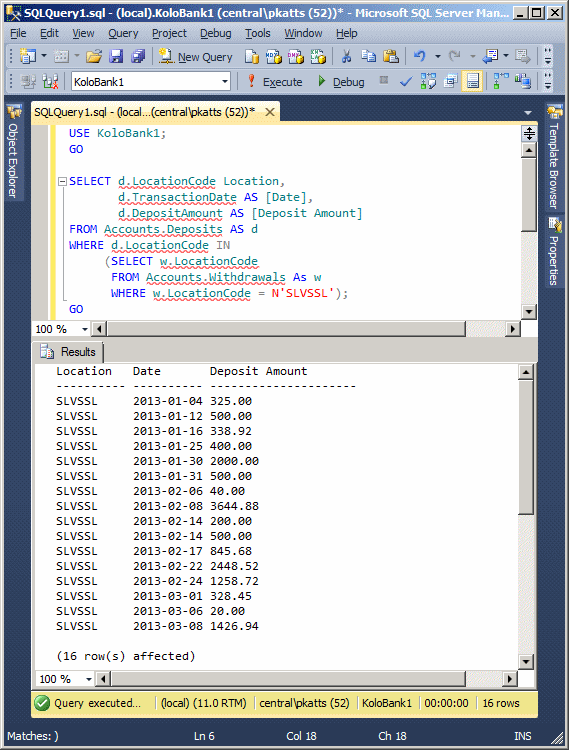Click the Query Options icon
The image size is (569, 750).
pos(450,82)
